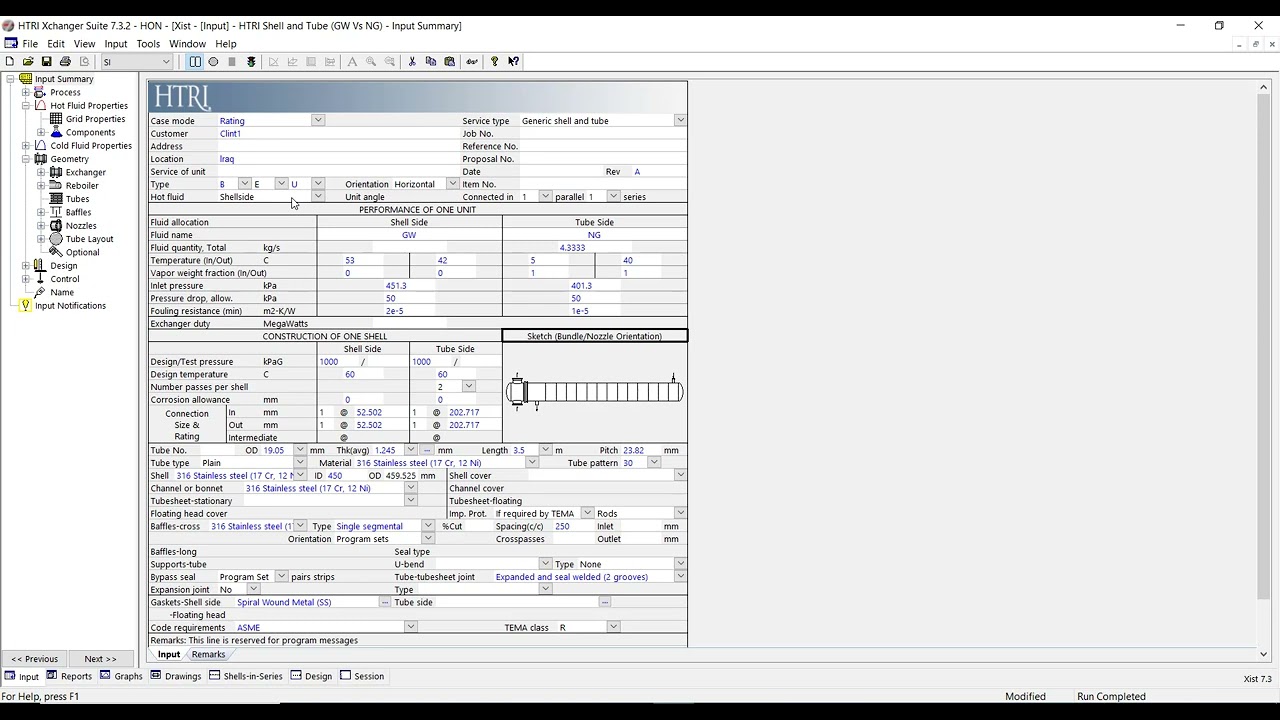This screenshot has height=720, width=1280.
Task: Select the Process icon in the tree
Action: tap(40, 92)
